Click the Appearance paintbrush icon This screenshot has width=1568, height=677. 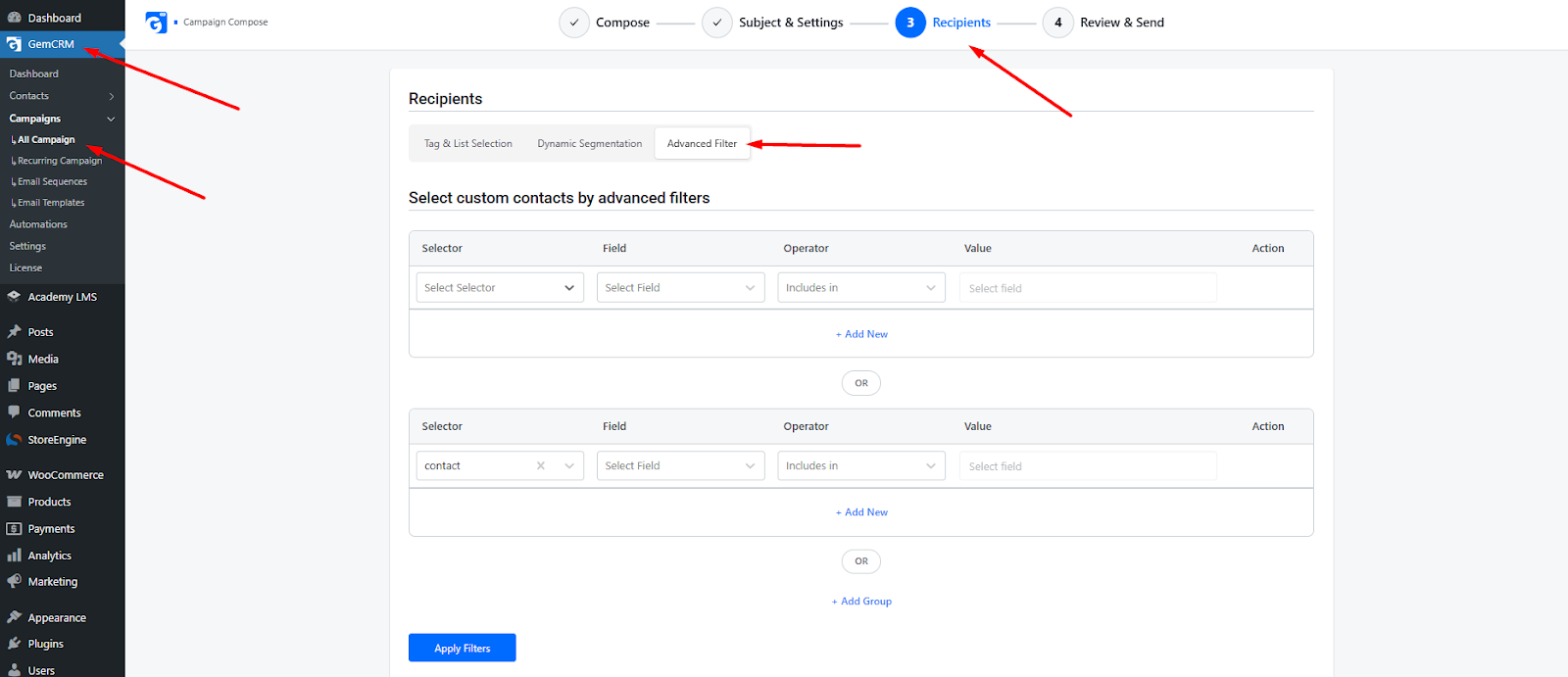(14, 617)
